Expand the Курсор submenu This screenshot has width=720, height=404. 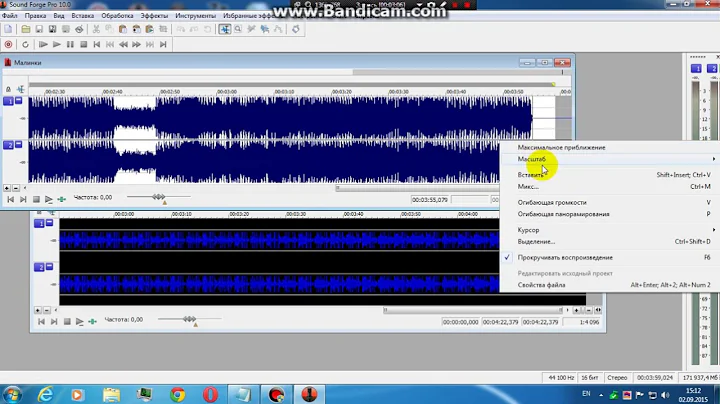pyautogui.click(x=609, y=230)
